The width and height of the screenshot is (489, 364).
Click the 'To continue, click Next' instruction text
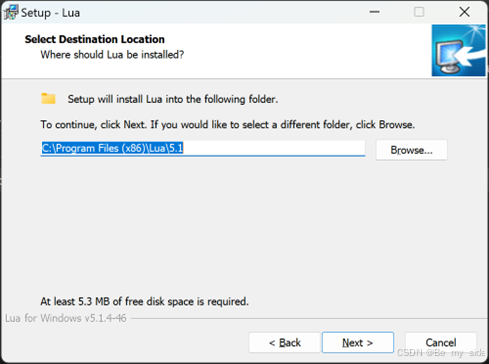click(x=228, y=125)
